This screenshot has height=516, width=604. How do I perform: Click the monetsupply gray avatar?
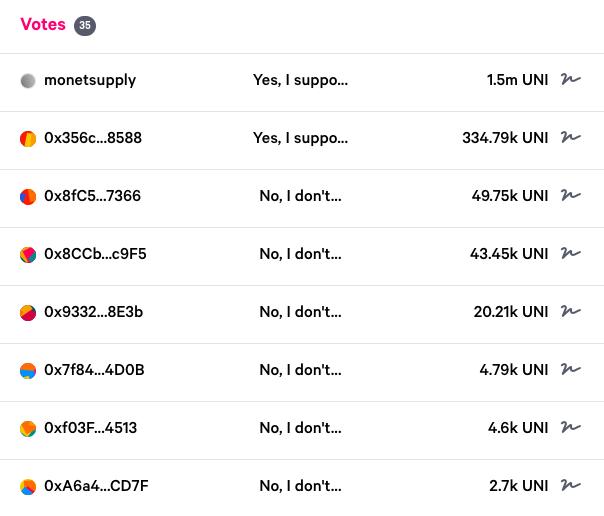(x=28, y=81)
